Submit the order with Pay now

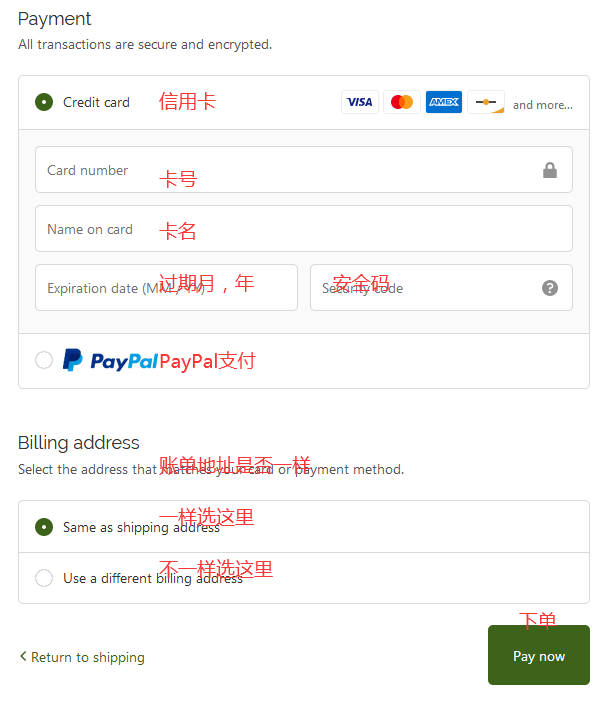[539, 655]
